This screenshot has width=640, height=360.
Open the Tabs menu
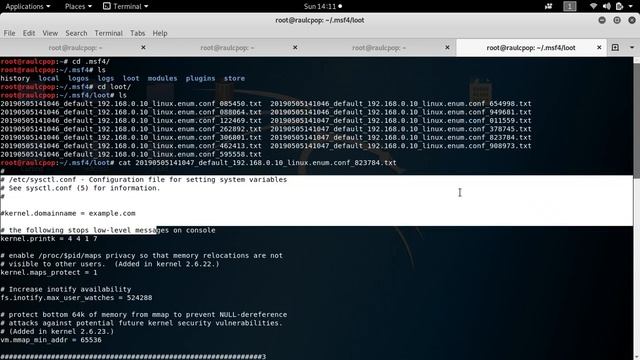coord(138,33)
